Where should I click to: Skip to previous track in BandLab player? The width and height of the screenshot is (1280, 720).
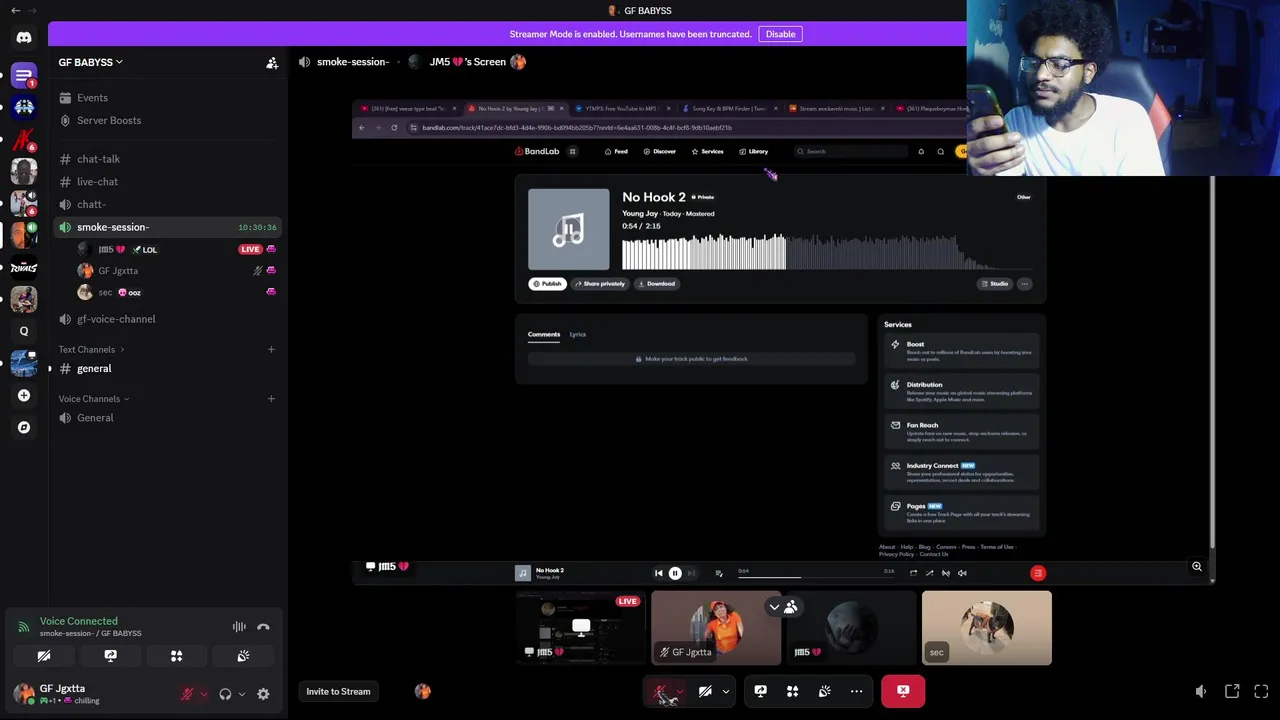click(x=658, y=573)
